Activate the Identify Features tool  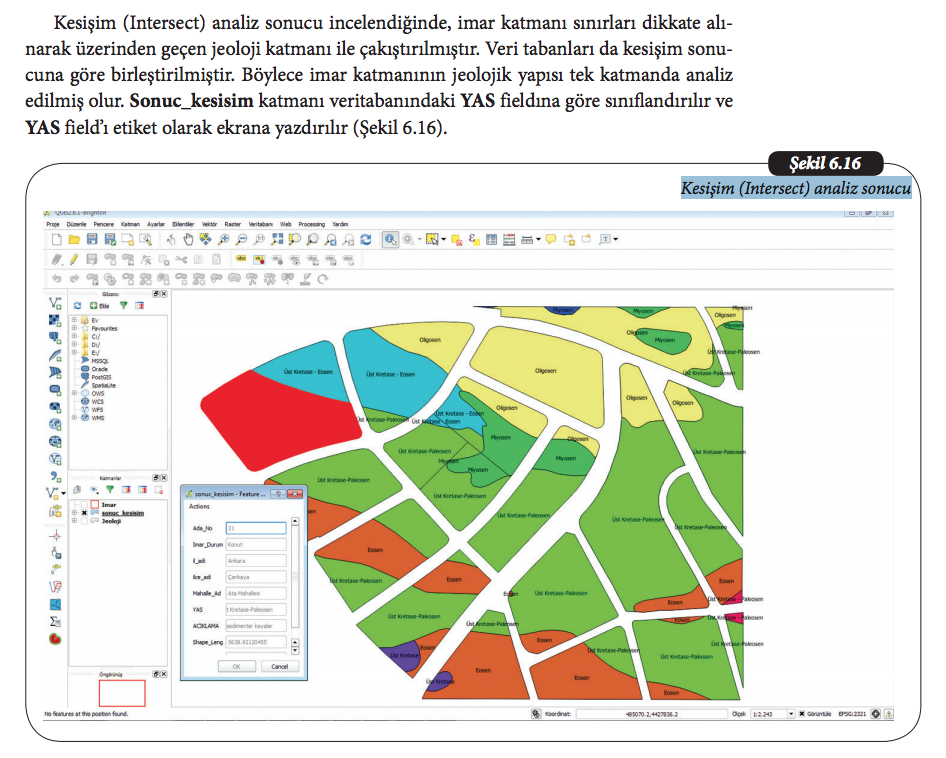point(390,240)
